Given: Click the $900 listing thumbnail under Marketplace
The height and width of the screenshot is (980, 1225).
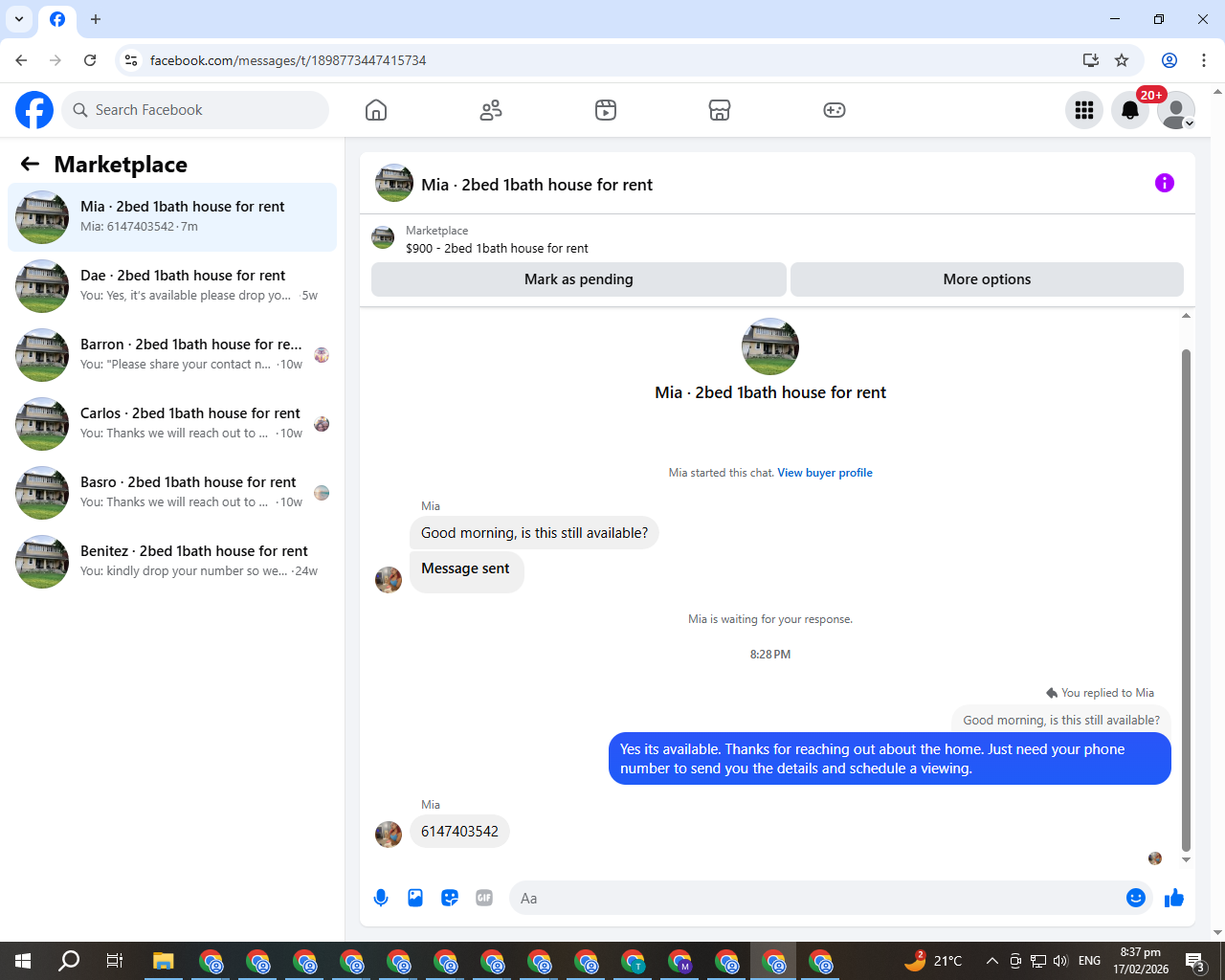Looking at the screenshot, I should pos(383,237).
